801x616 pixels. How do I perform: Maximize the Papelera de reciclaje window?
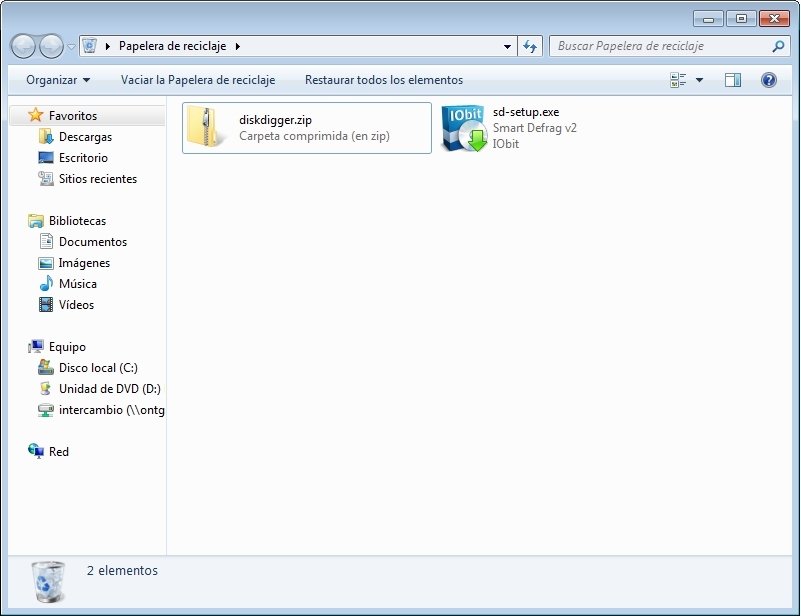[x=741, y=19]
